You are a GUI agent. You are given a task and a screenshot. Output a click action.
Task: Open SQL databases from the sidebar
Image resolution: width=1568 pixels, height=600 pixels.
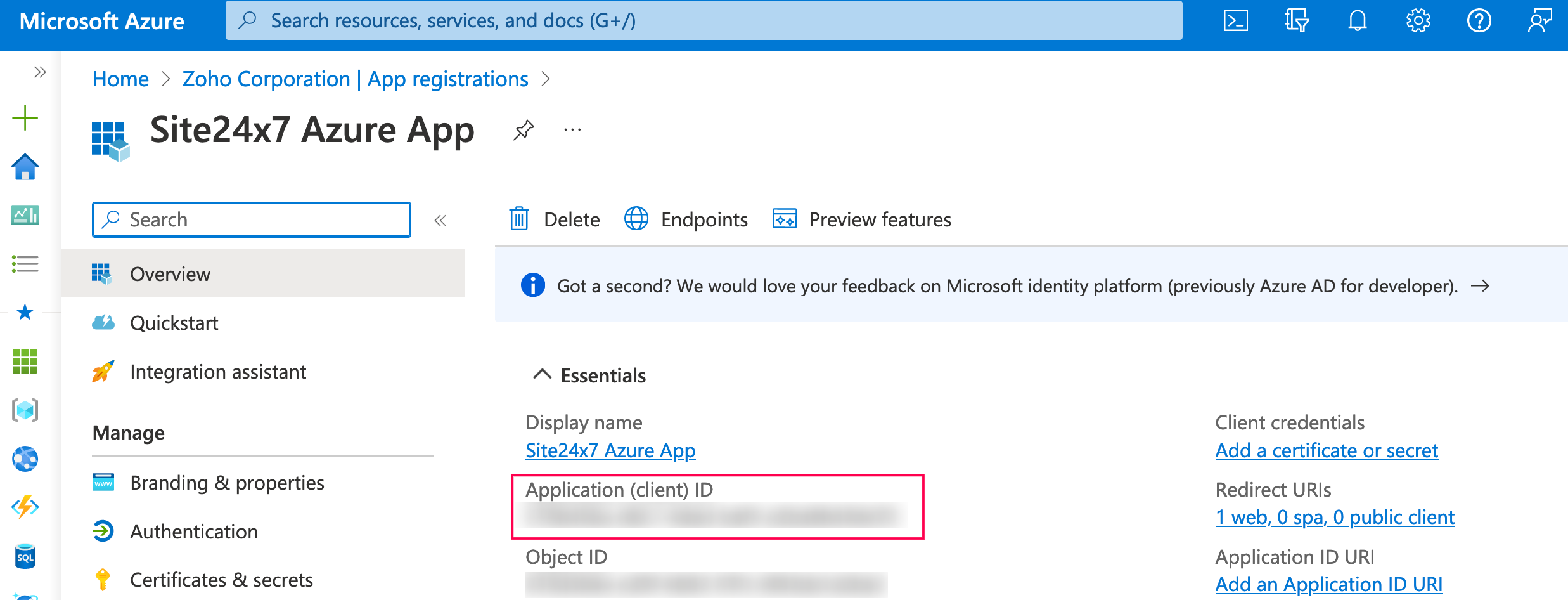25,556
